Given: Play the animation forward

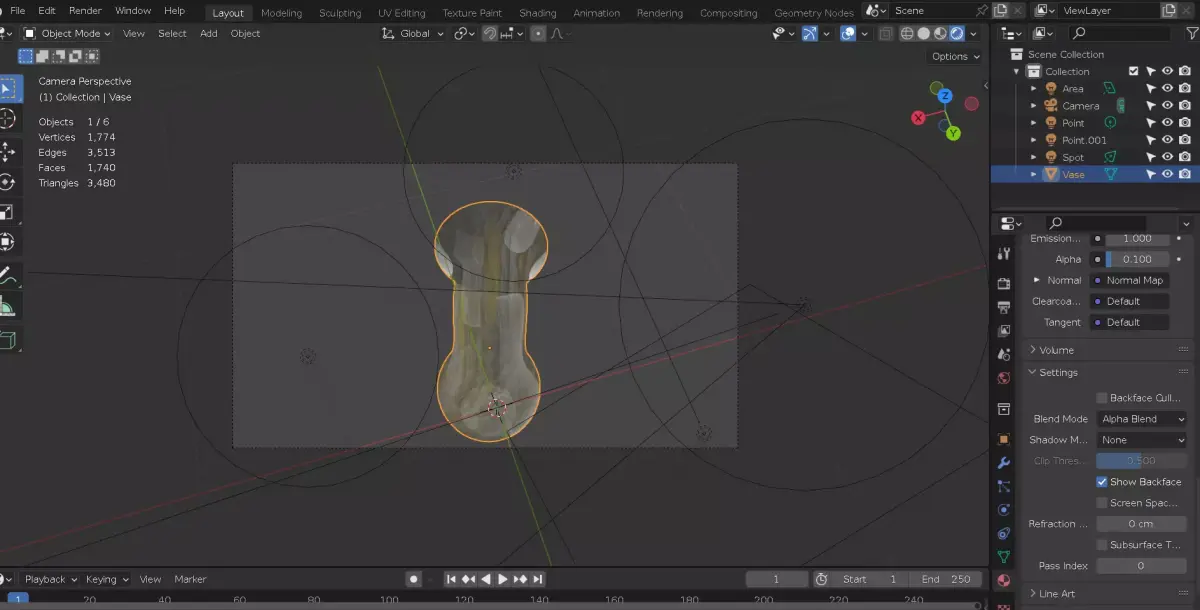Looking at the screenshot, I should click(503, 579).
